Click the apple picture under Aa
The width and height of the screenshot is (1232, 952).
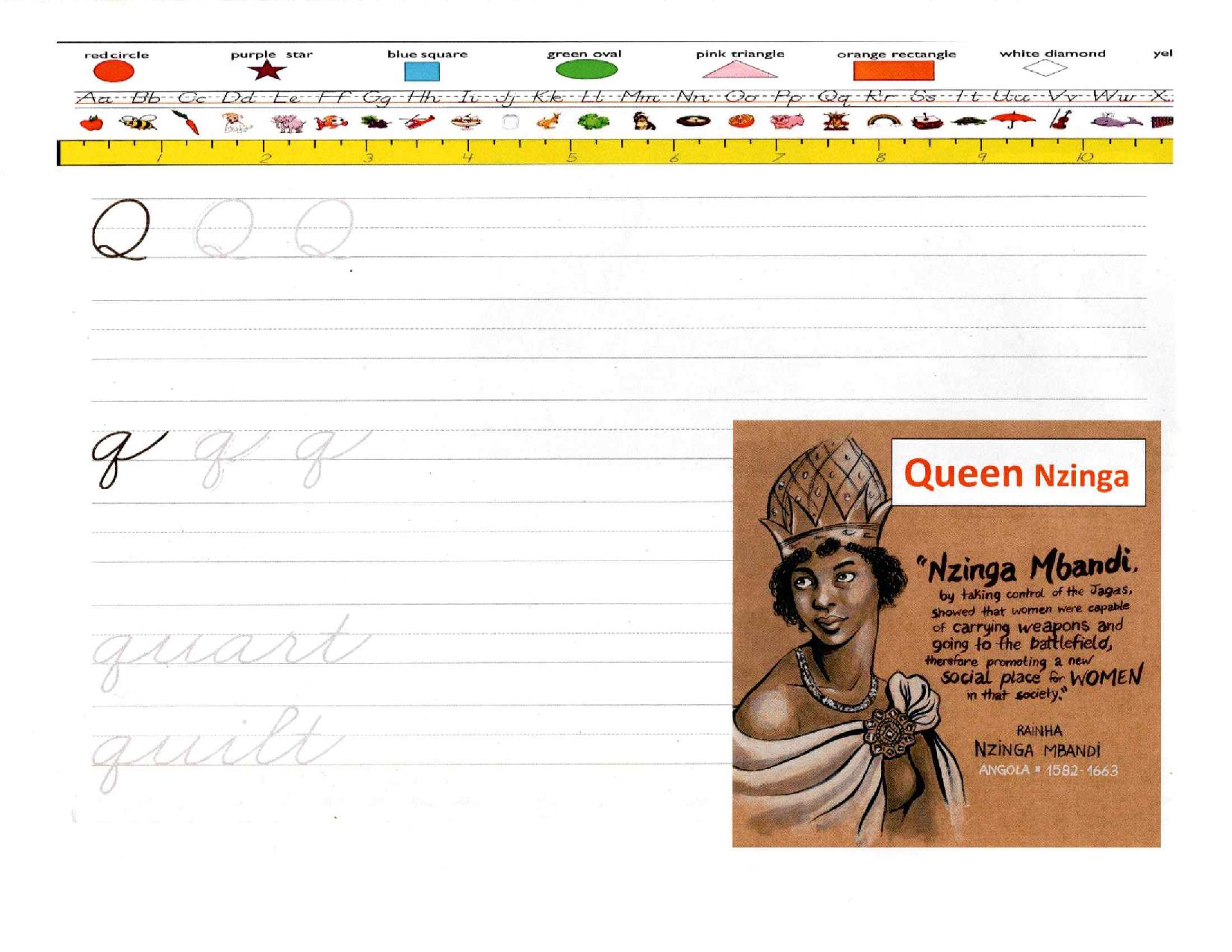pos(90,122)
